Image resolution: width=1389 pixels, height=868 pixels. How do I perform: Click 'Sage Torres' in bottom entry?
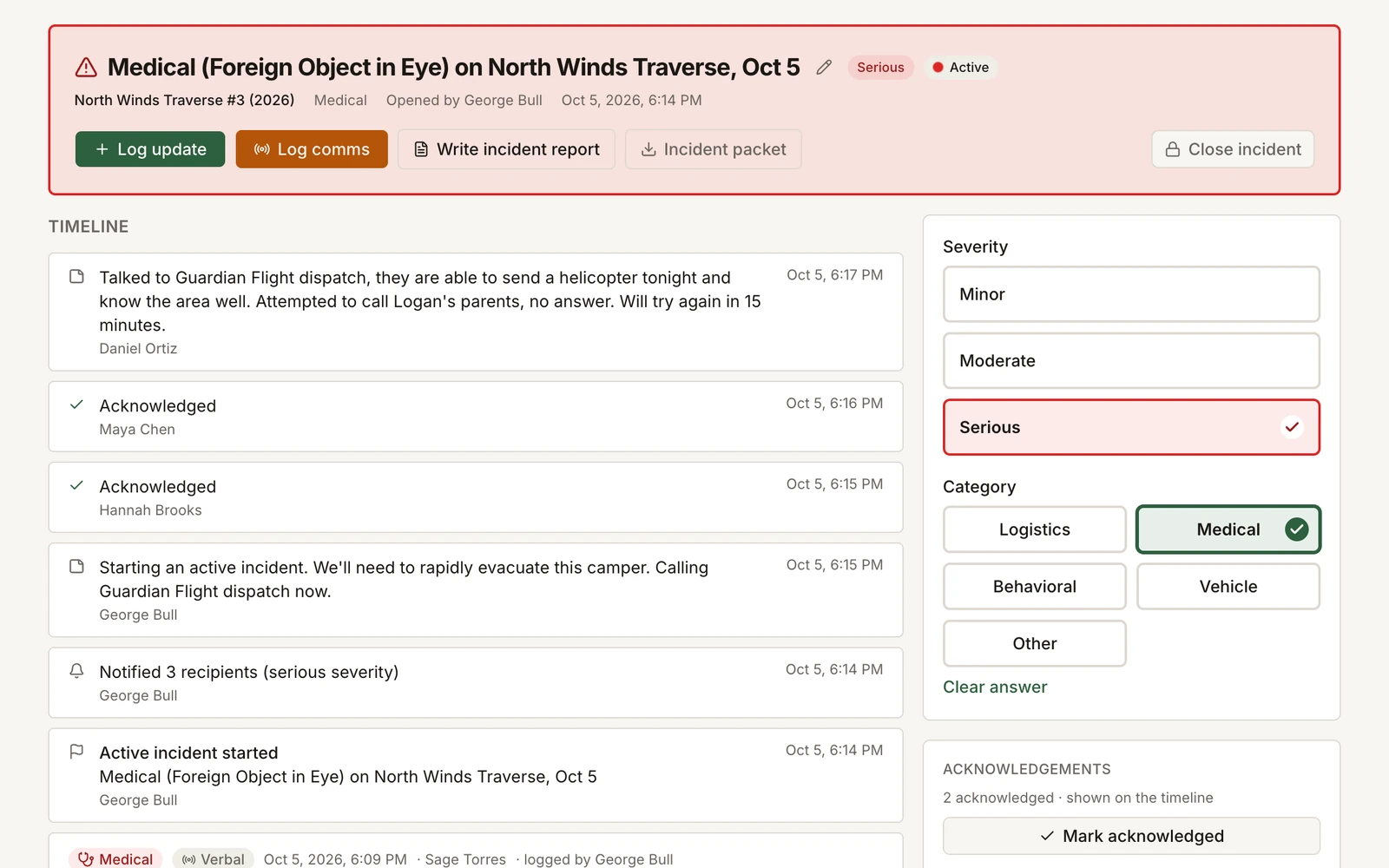[x=465, y=858]
